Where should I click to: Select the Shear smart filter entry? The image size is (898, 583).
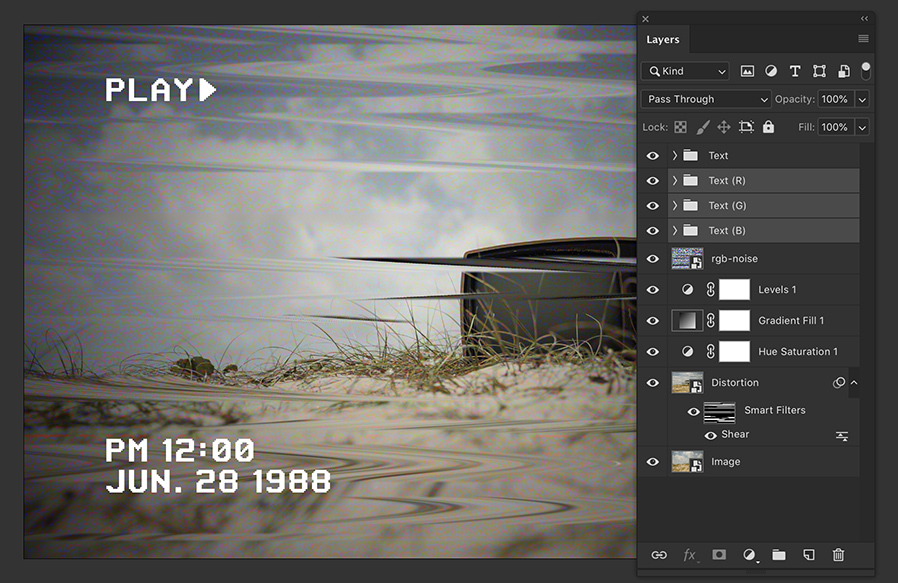point(735,435)
